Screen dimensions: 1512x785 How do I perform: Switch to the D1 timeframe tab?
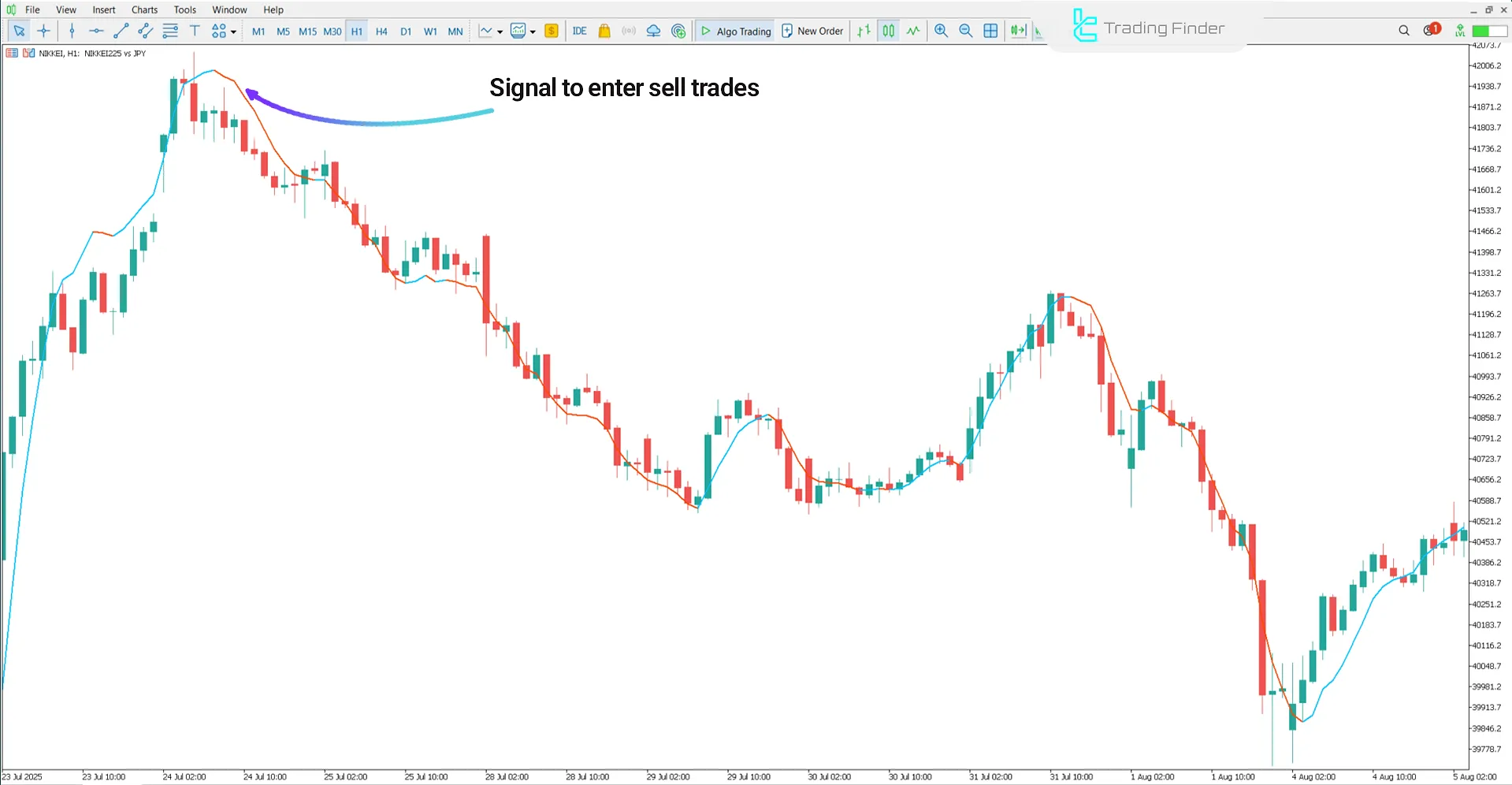(406, 31)
